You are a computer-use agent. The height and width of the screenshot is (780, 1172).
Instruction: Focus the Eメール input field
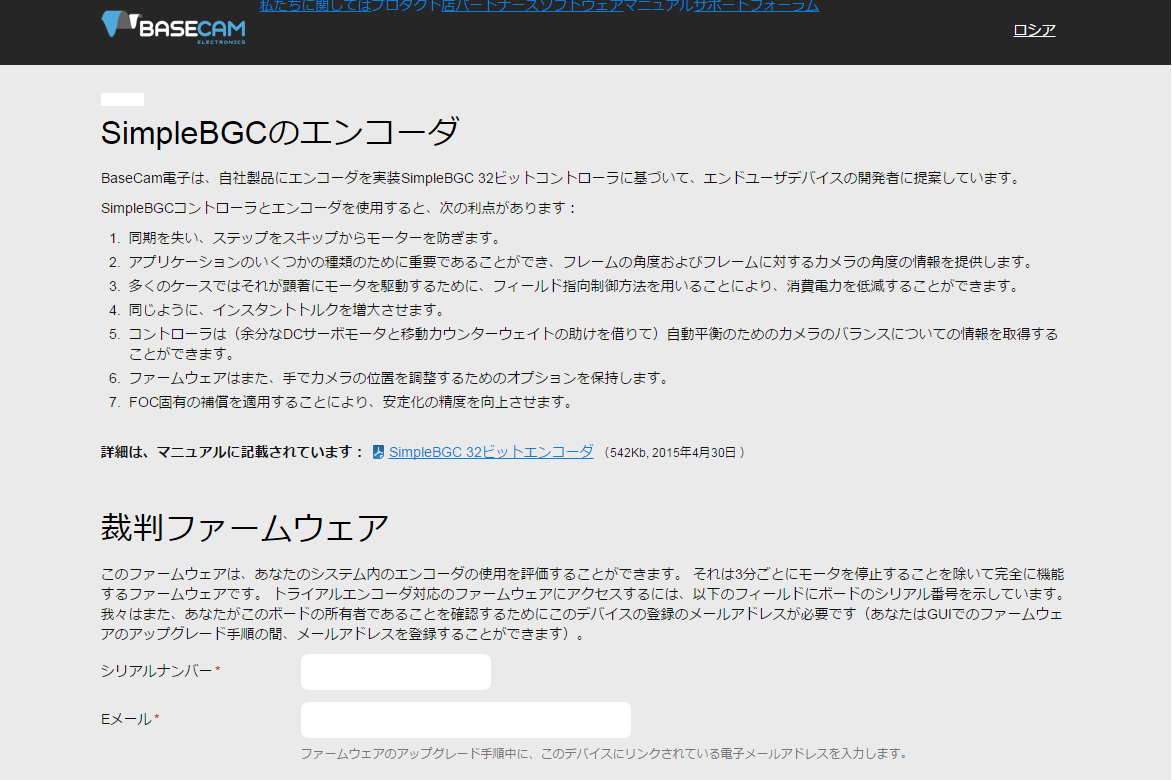point(466,719)
